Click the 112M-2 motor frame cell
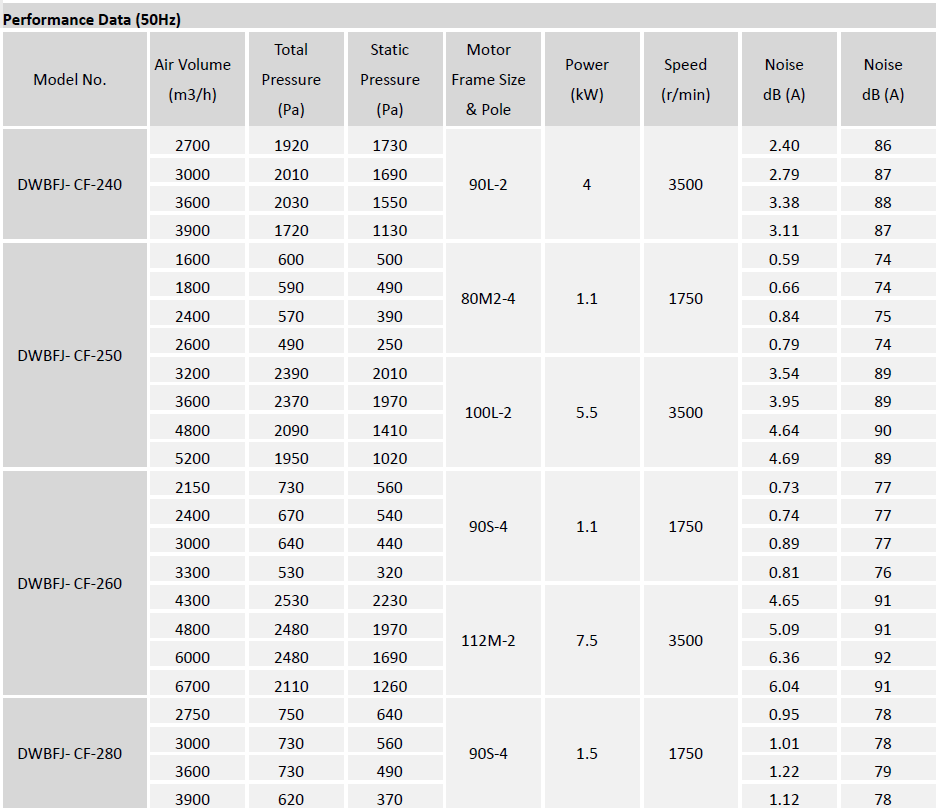This screenshot has height=811, width=941. point(488,640)
